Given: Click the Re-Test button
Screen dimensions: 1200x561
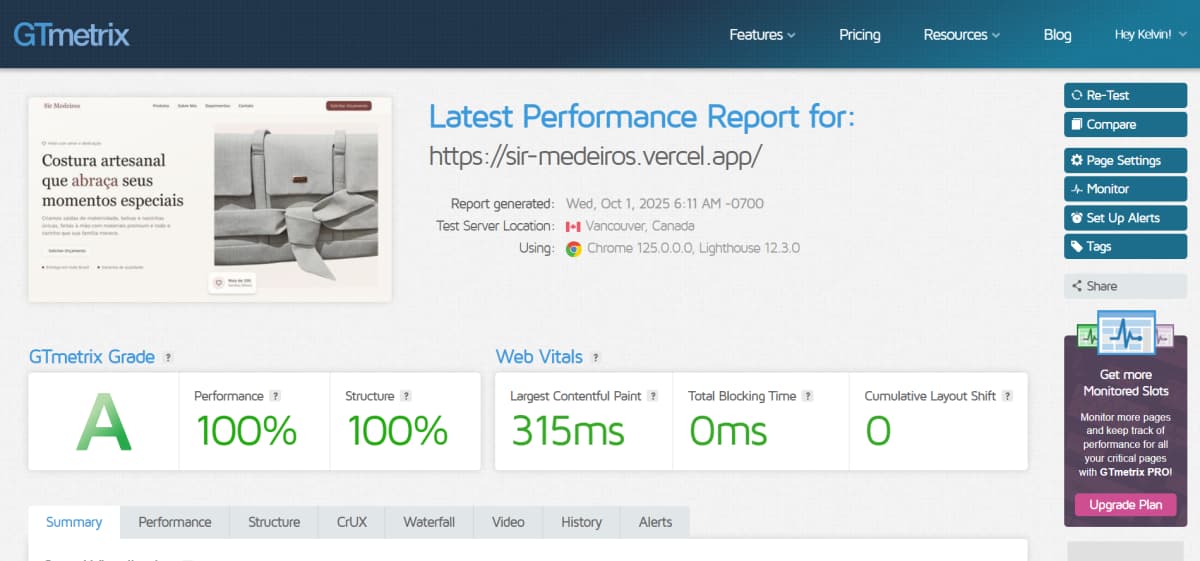Looking at the screenshot, I should pos(1125,95).
